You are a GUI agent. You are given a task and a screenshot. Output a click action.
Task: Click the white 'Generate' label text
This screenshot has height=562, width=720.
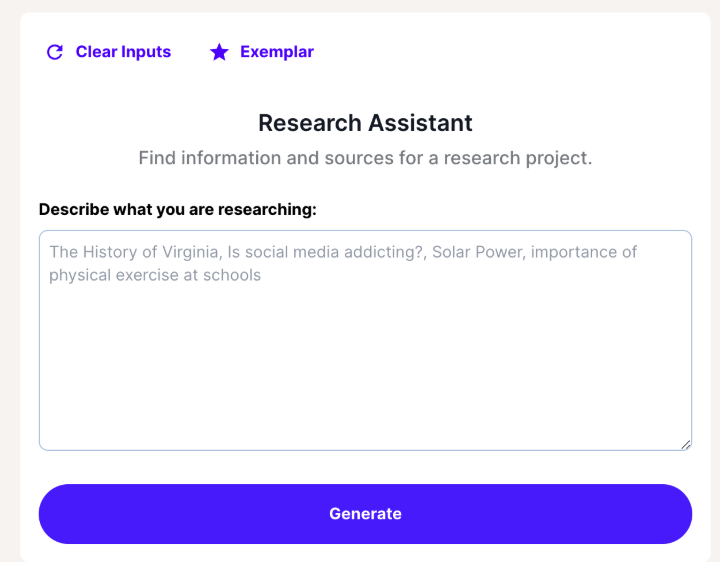[366, 514]
